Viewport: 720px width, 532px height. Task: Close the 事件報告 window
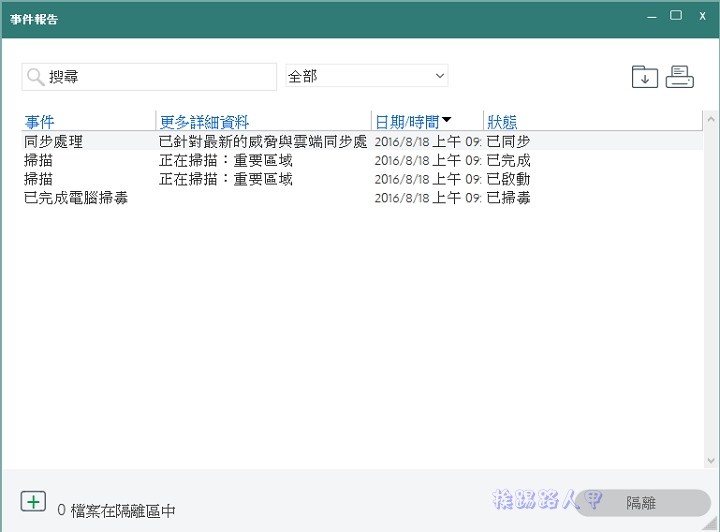tap(703, 16)
